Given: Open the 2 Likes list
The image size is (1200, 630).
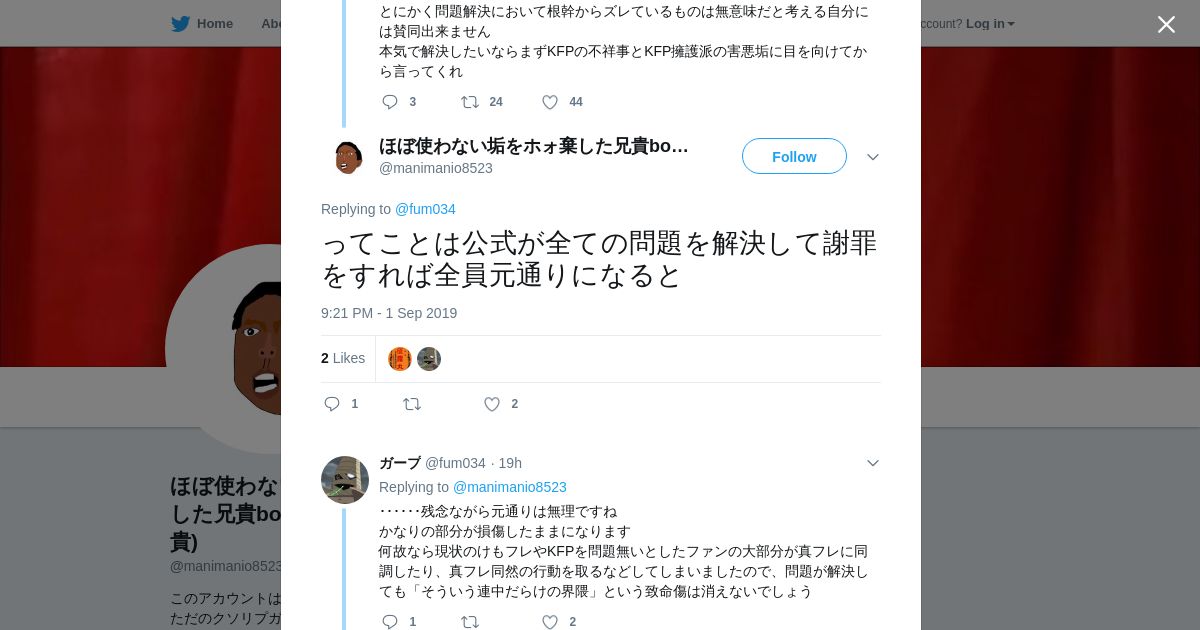Looking at the screenshot, I should (x=343, y=358).
